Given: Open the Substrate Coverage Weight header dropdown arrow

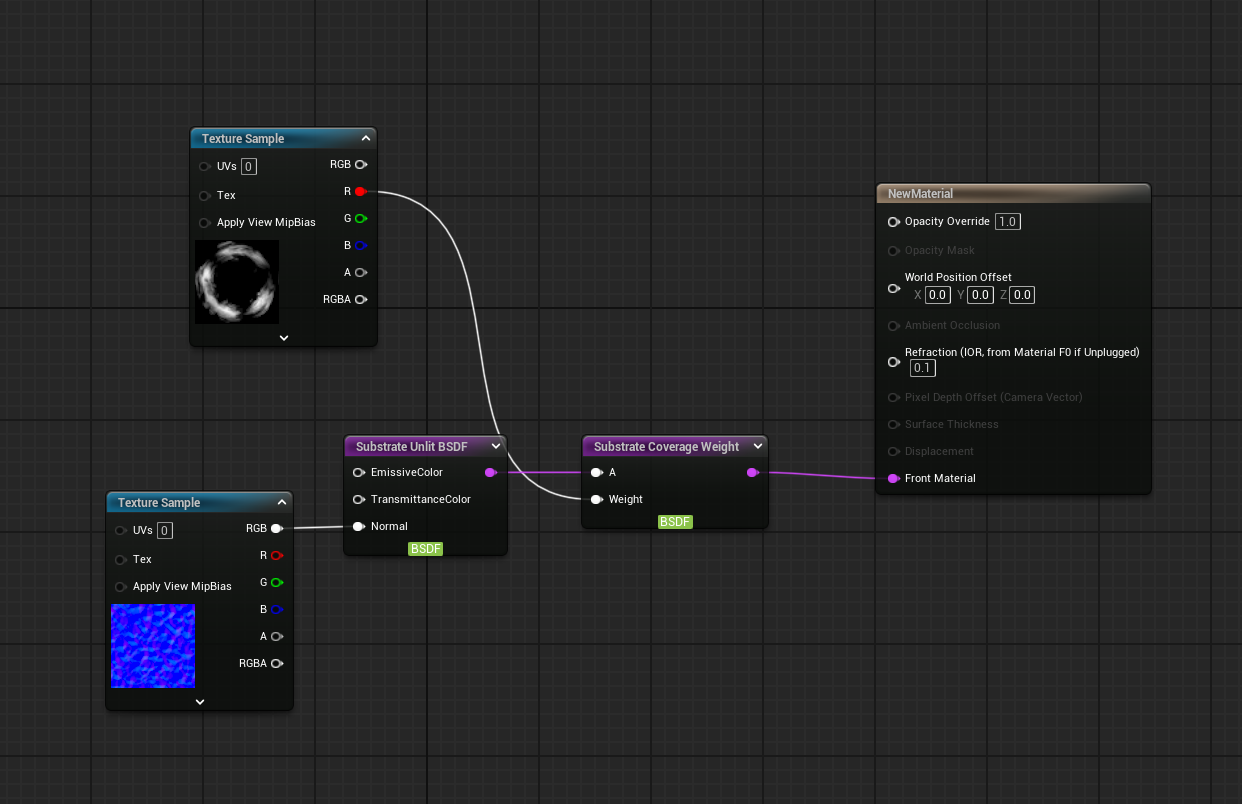Looking at the screenshot, I should click(x=757, y=446).
